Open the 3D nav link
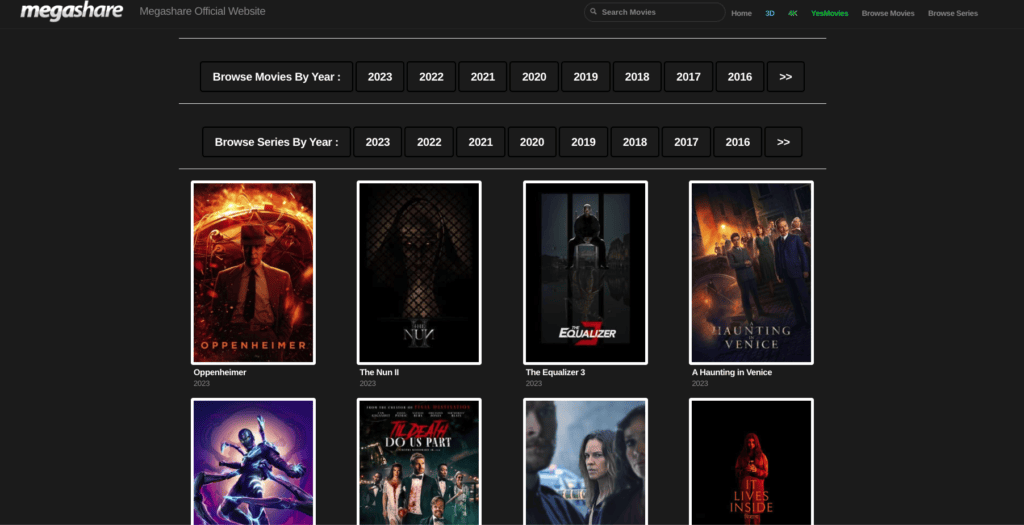1024x525 pixels. tap(770, 13)
